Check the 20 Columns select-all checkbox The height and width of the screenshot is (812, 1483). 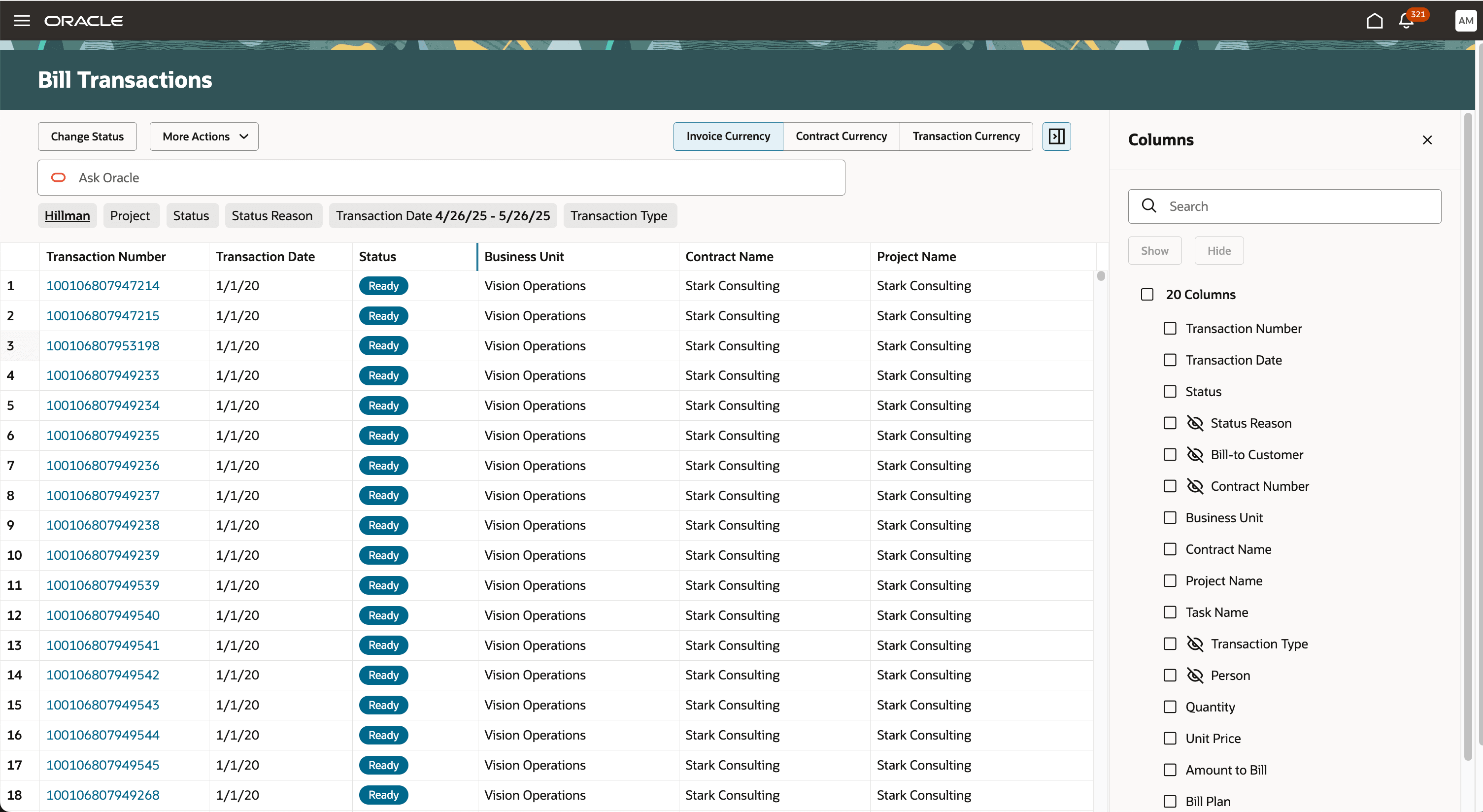point(1147,295)
